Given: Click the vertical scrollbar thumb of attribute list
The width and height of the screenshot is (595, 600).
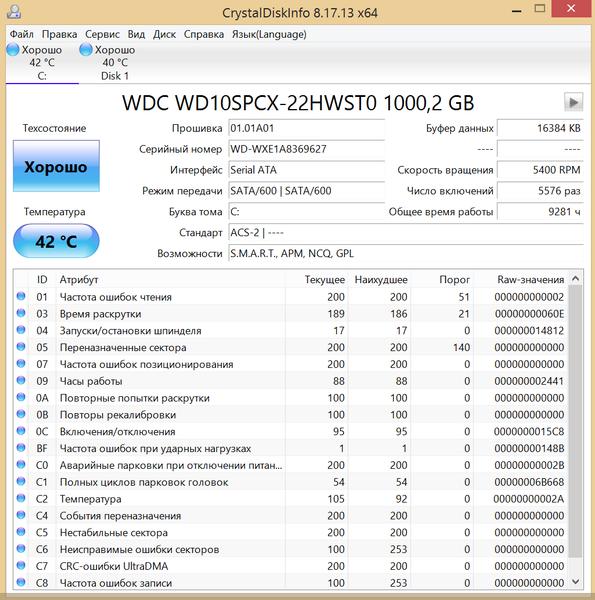Looking at the screenshot, I should 575,421.
